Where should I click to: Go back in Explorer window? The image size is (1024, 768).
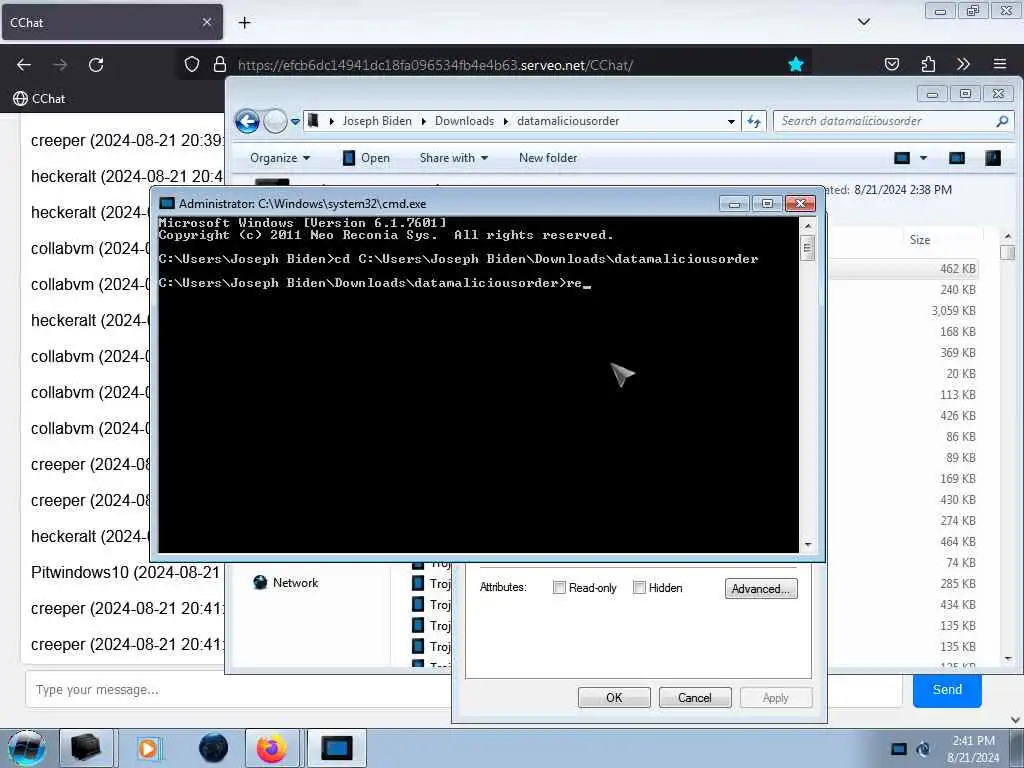(248, 121)
